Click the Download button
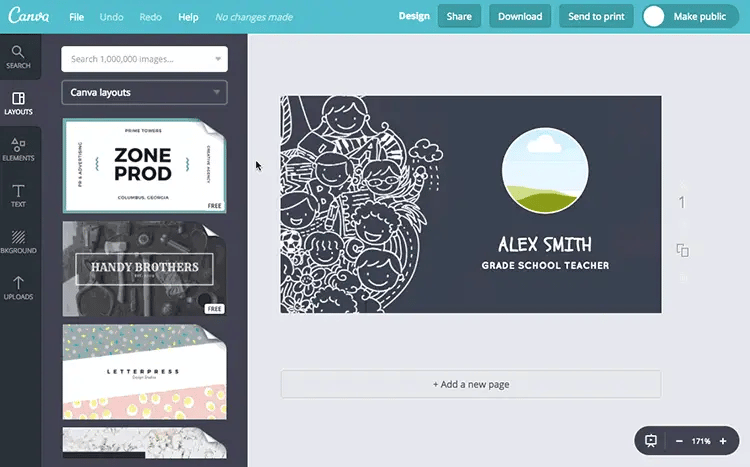 pyautogui.click(x=520, y=16)
